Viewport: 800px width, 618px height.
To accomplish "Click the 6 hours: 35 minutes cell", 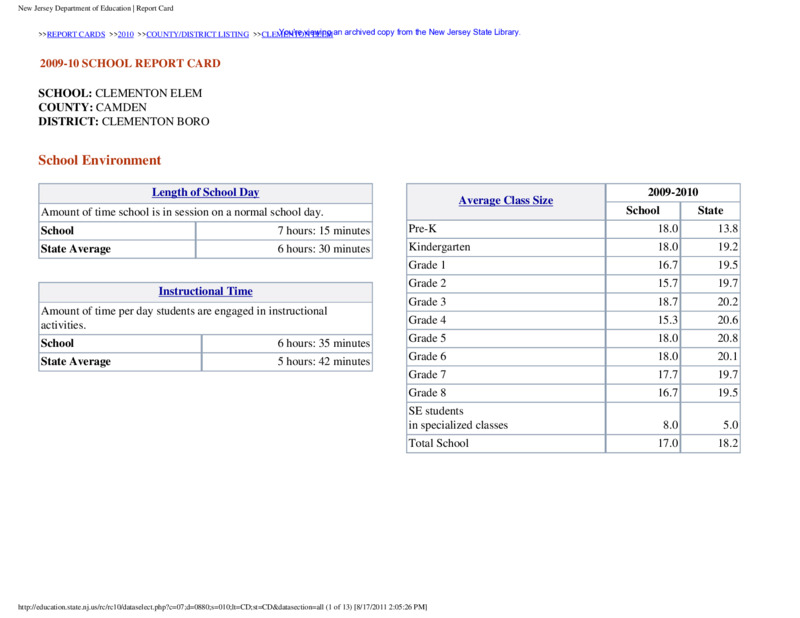I will tap(287, 343).
